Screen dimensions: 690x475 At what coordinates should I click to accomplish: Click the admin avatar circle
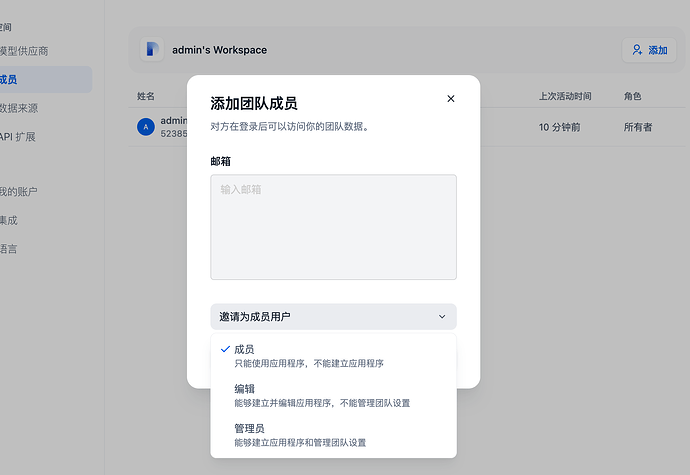[146, 127]
